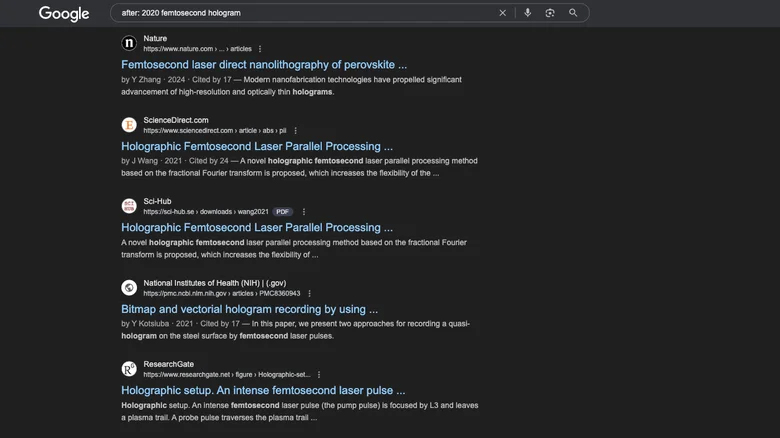Open more options for NIH result
The height and width of the screenshot is (438, 780).
click(309, 294)
